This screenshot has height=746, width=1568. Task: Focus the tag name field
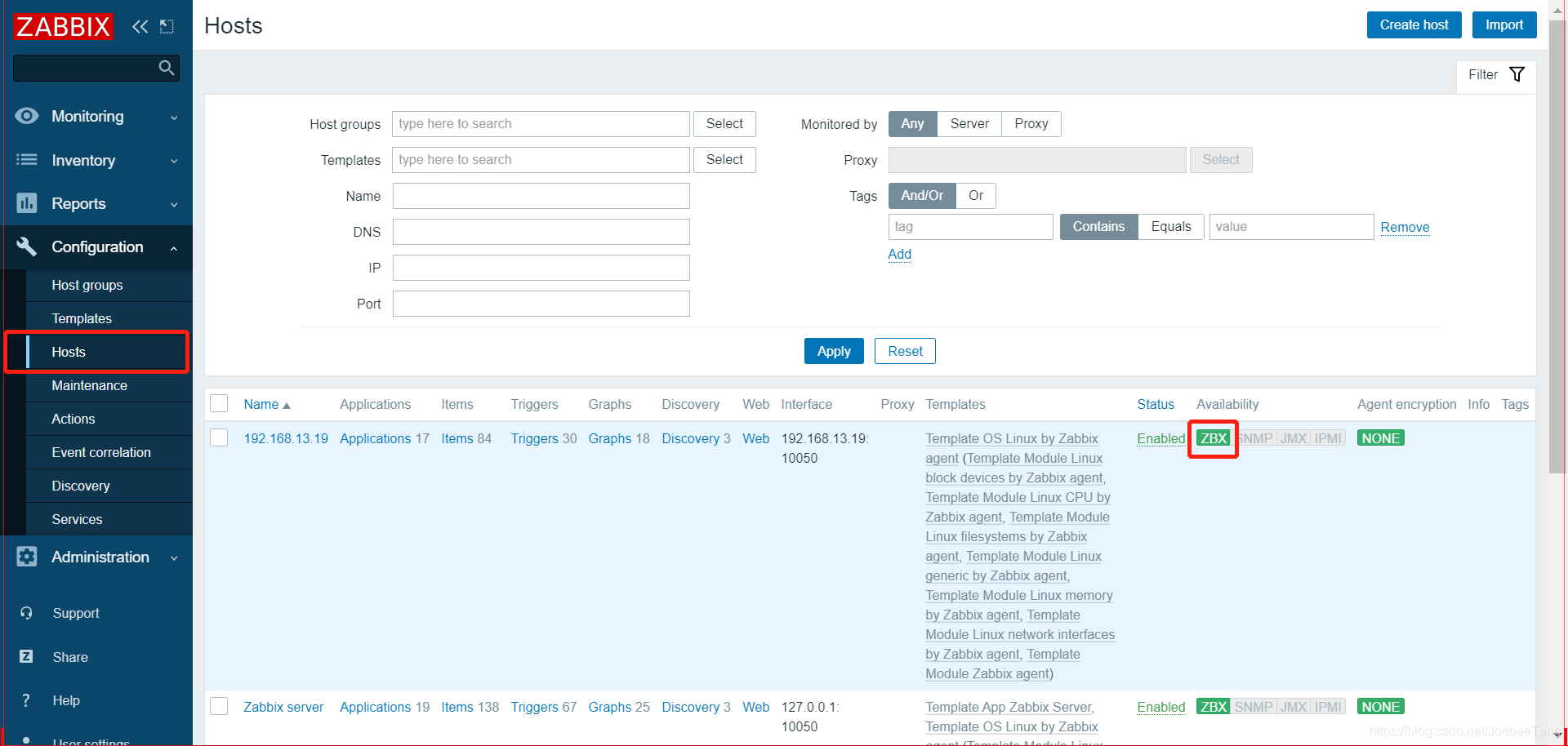click(x=970, y=227)
